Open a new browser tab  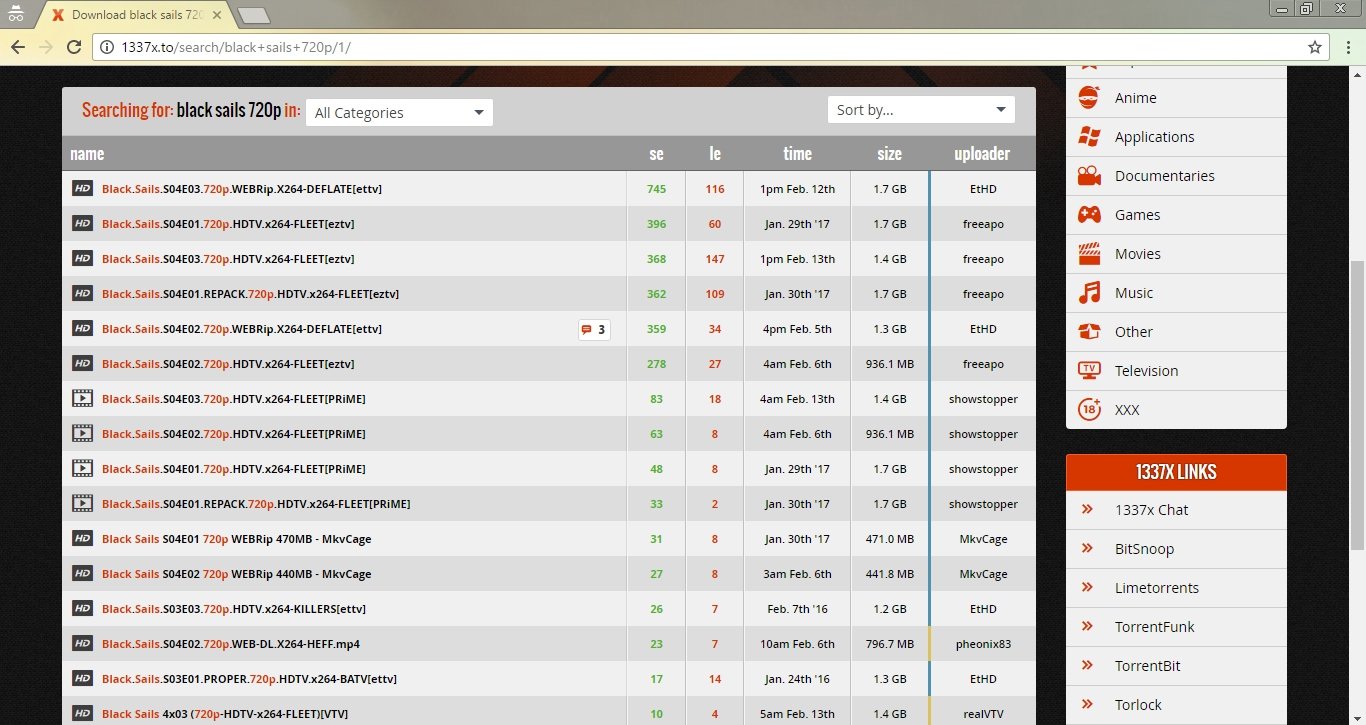tap(254, 15)
